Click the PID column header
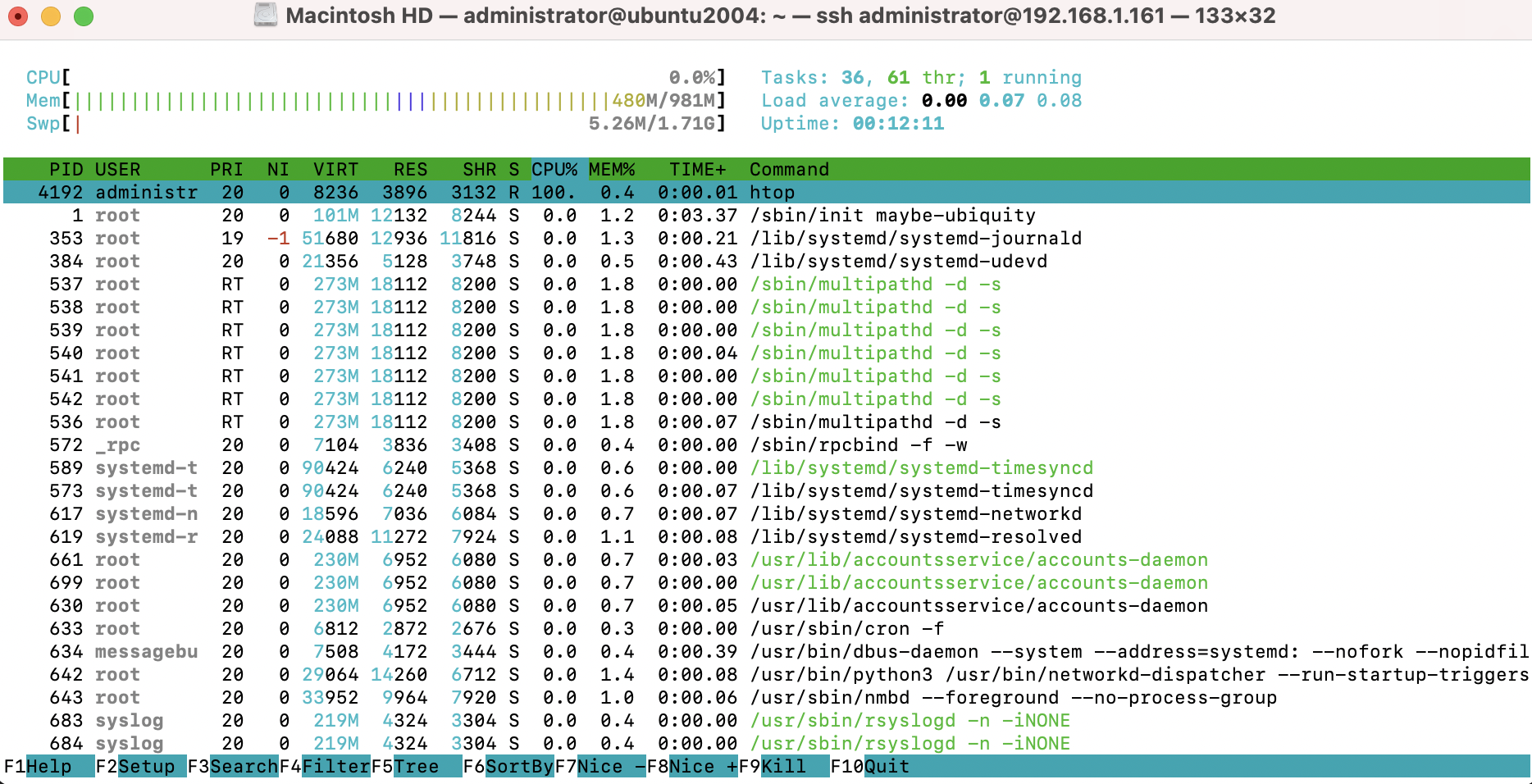1532x784 pixels. 66,169
